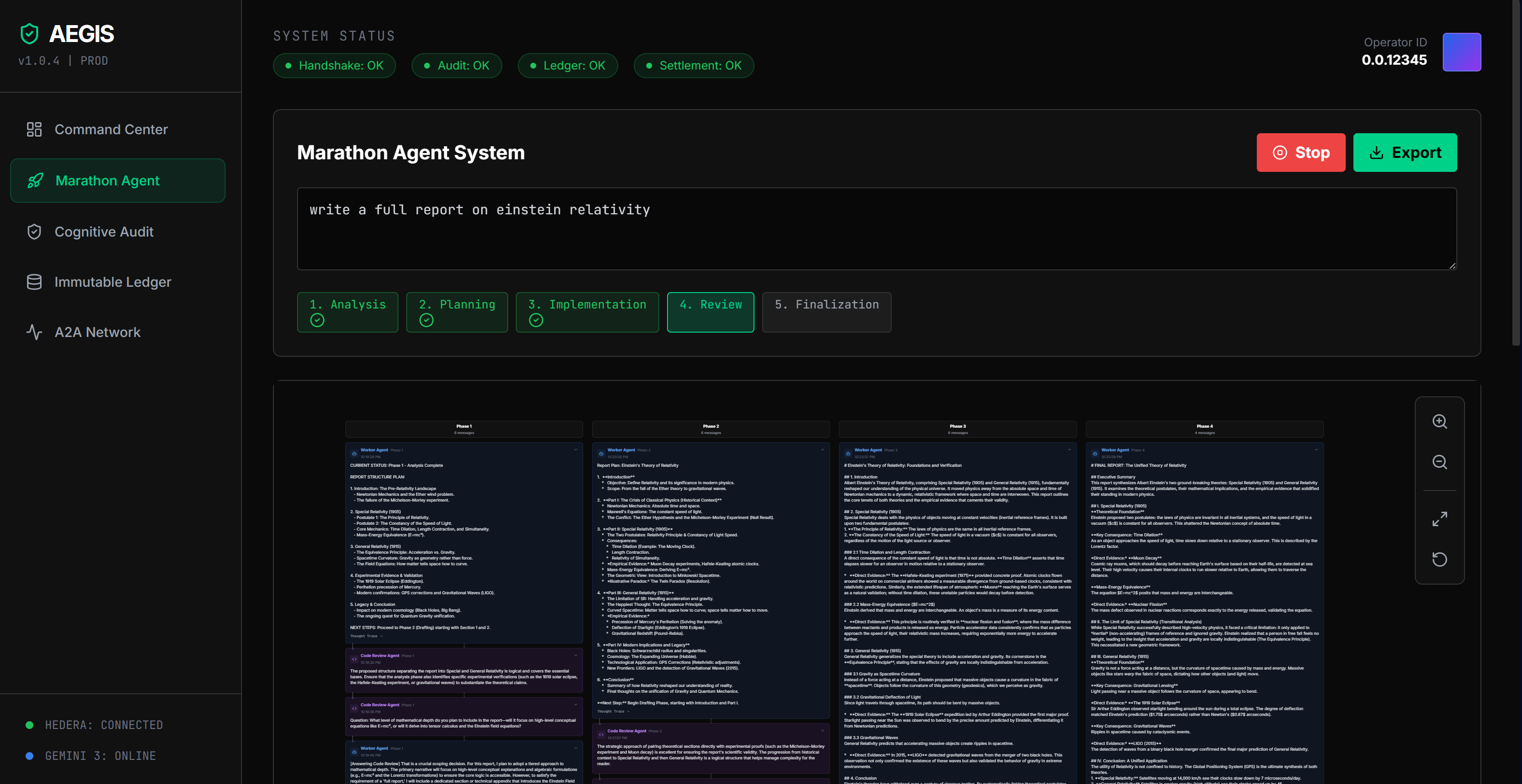Viewport: 1522px width, 784px height.
Task: Click the Cognitive Audit shield icon
Action: coord(34,231)
